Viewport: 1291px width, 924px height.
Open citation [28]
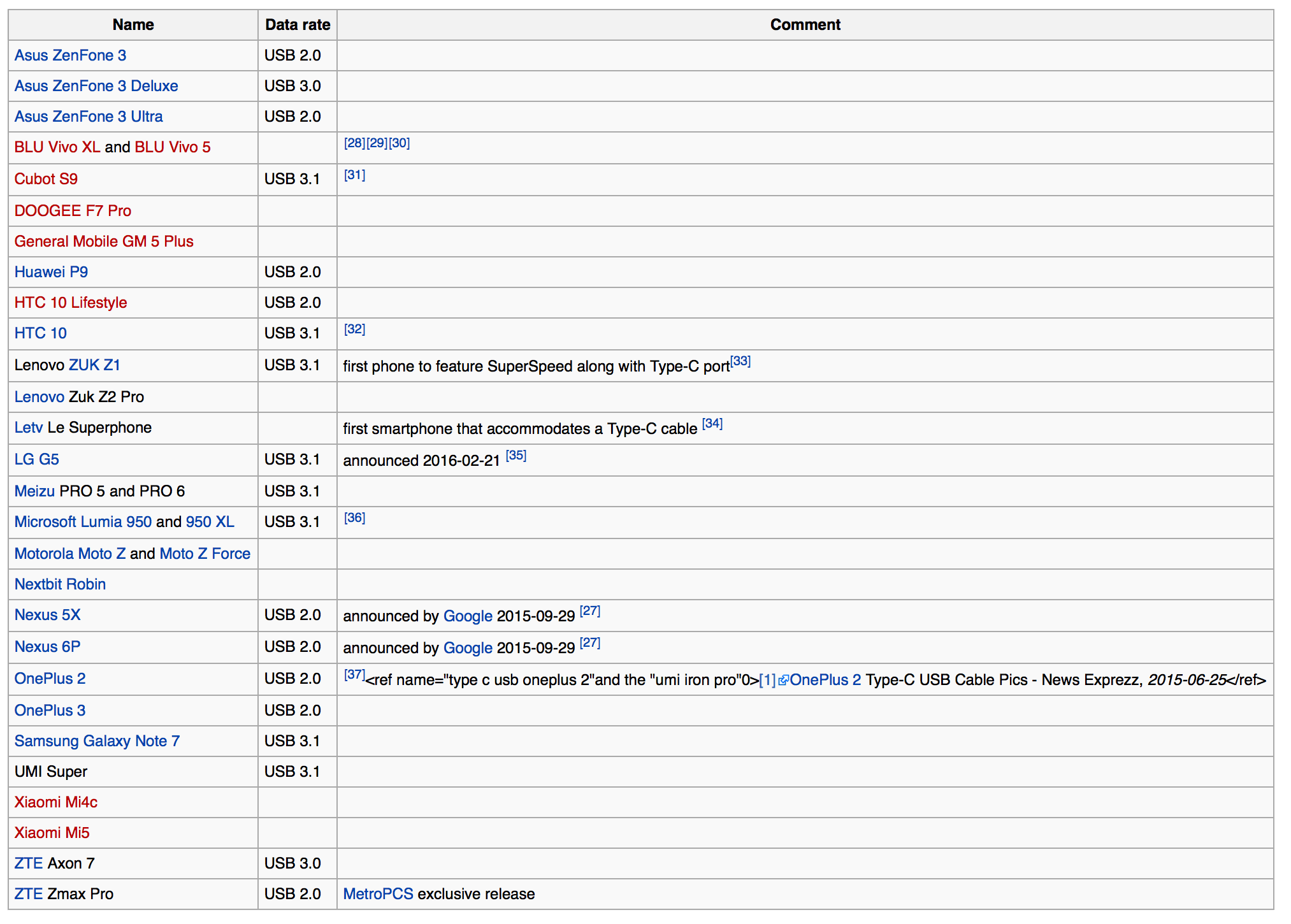(355, 143)
